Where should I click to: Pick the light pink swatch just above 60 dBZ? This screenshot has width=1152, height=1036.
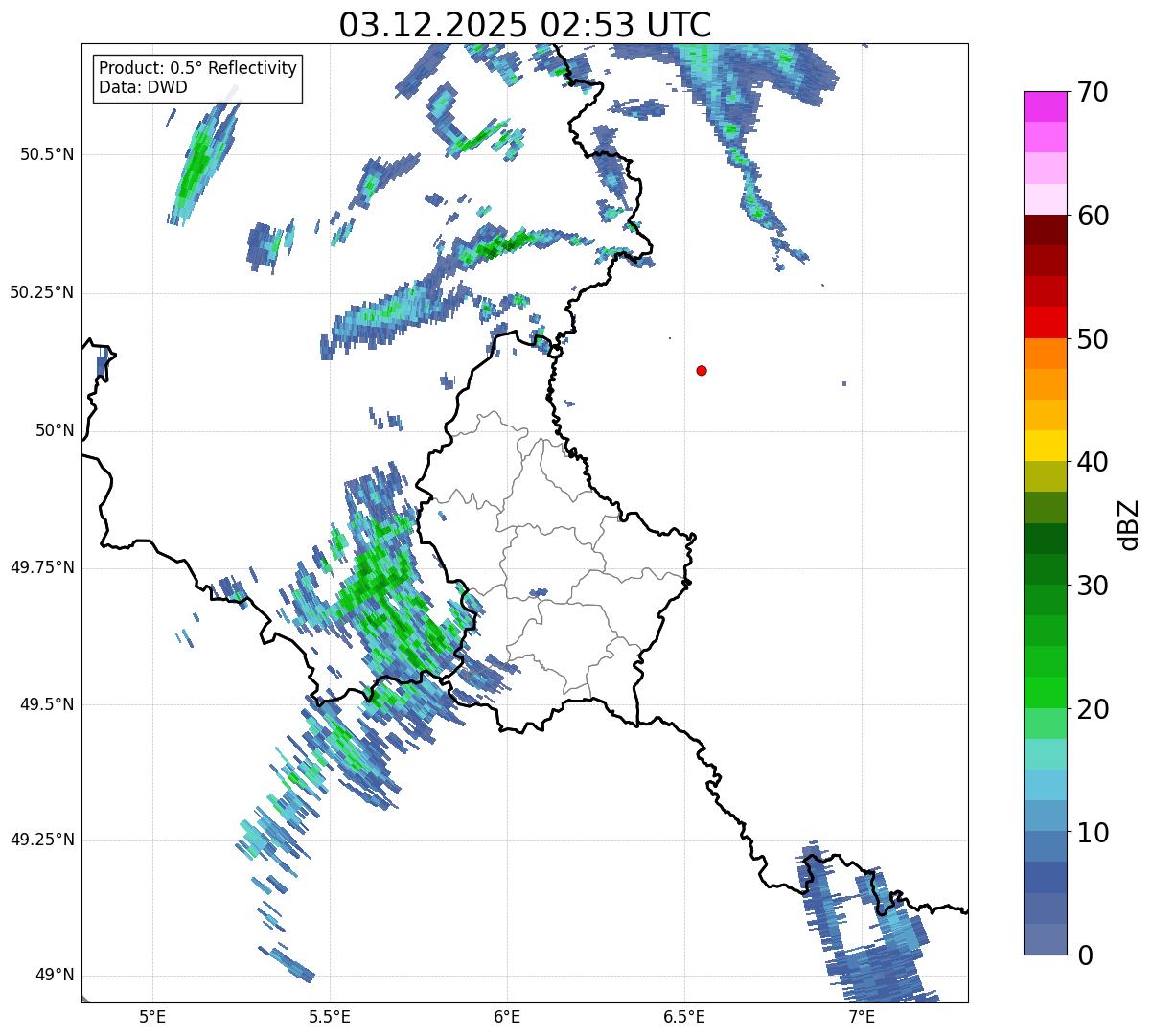(1046, 199)
